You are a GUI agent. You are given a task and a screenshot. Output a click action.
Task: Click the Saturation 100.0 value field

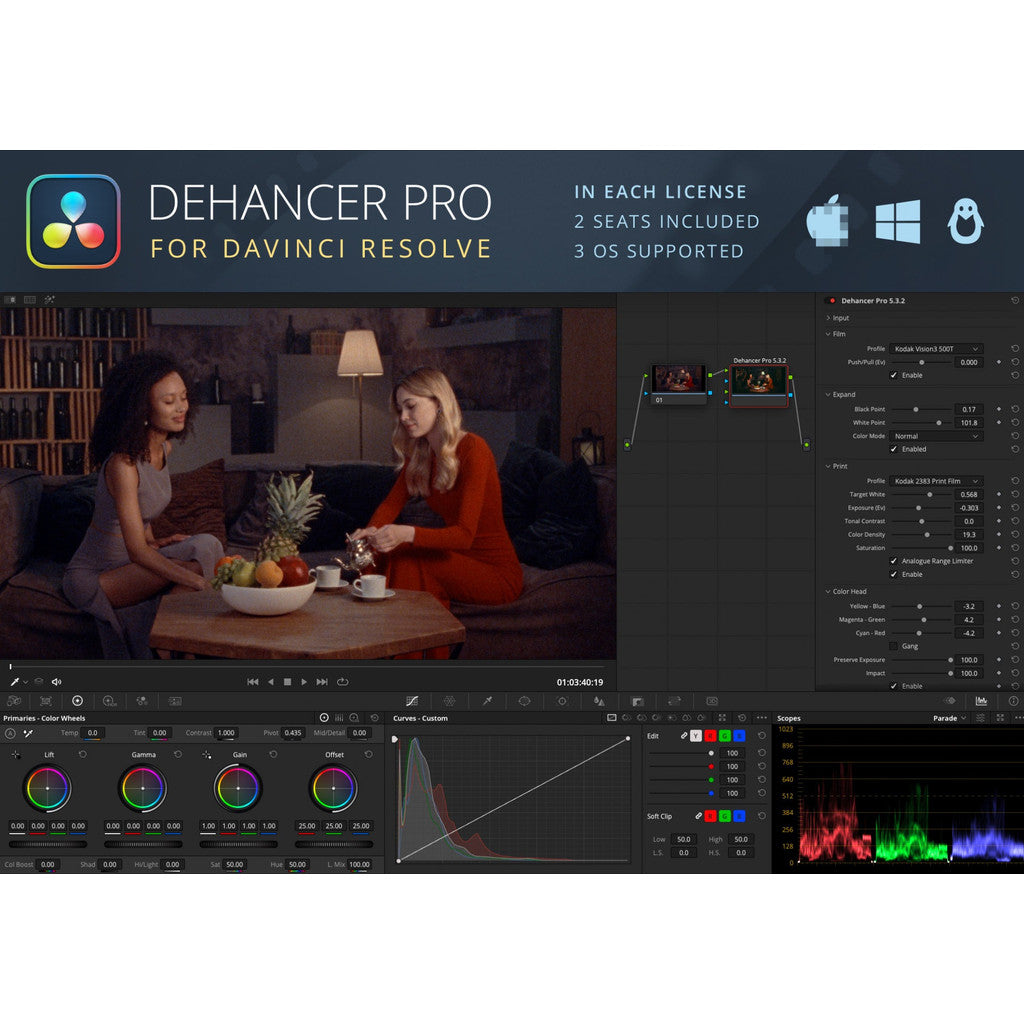(969, 548)
